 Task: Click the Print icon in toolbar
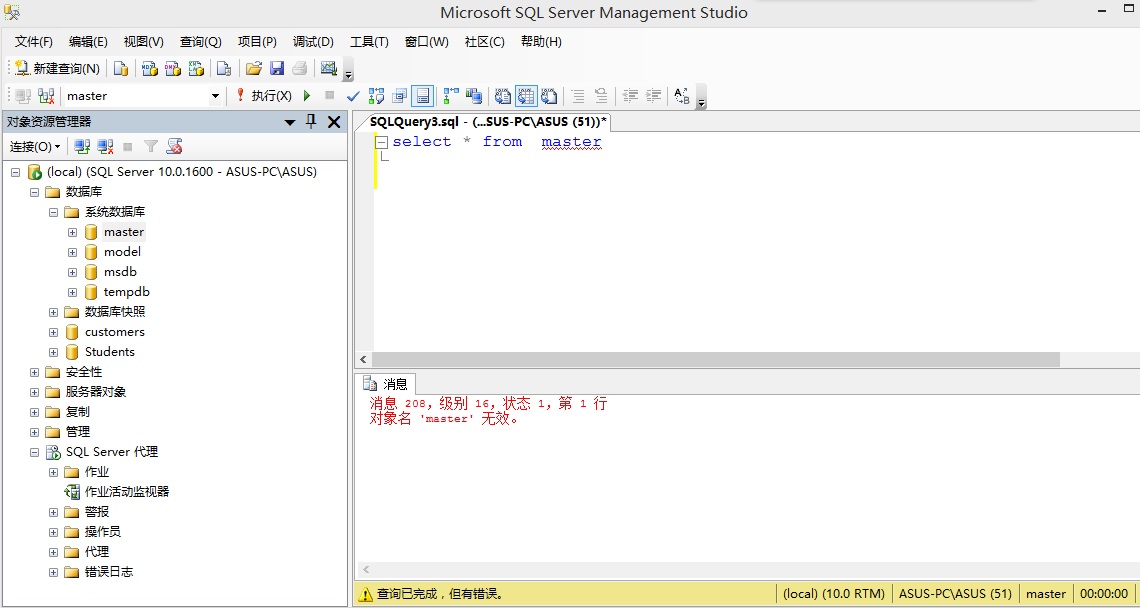pos(300,68)
